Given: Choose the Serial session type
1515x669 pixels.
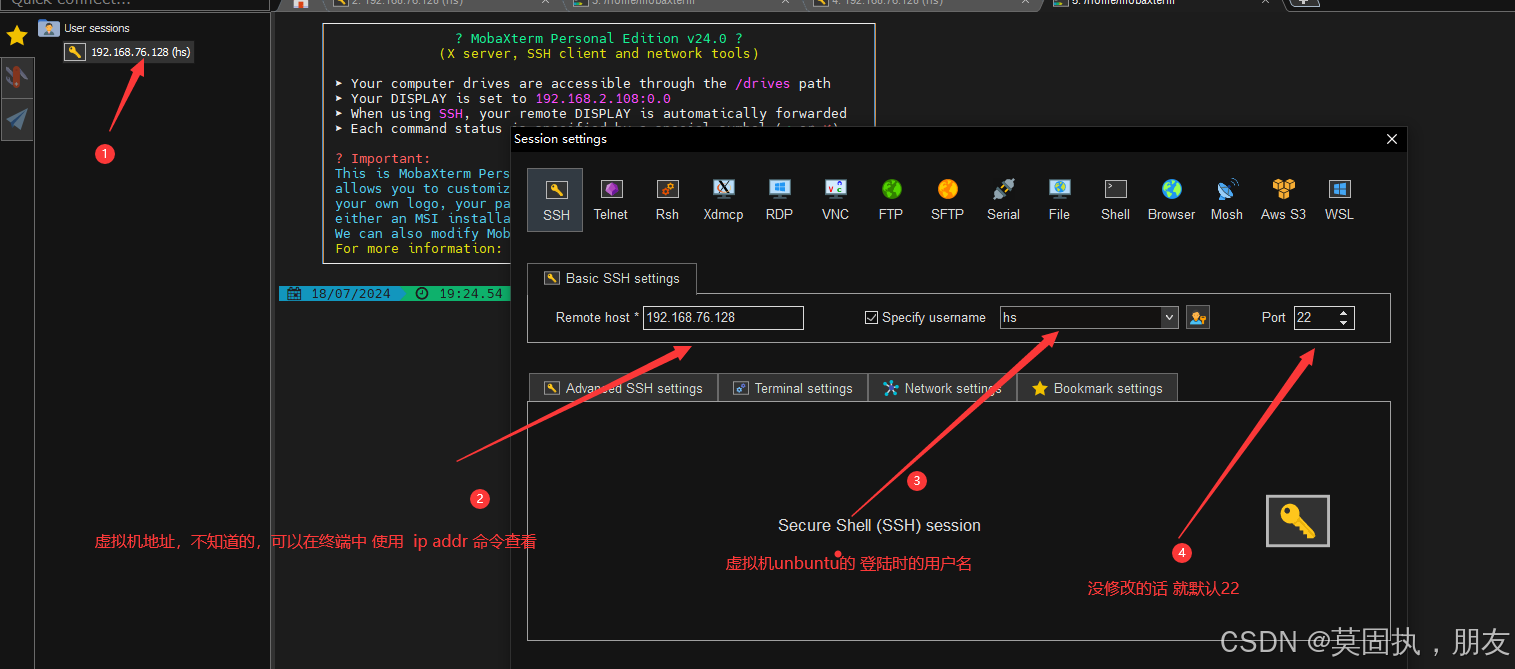Looking at the screenshot, I should coord(1003,200).
